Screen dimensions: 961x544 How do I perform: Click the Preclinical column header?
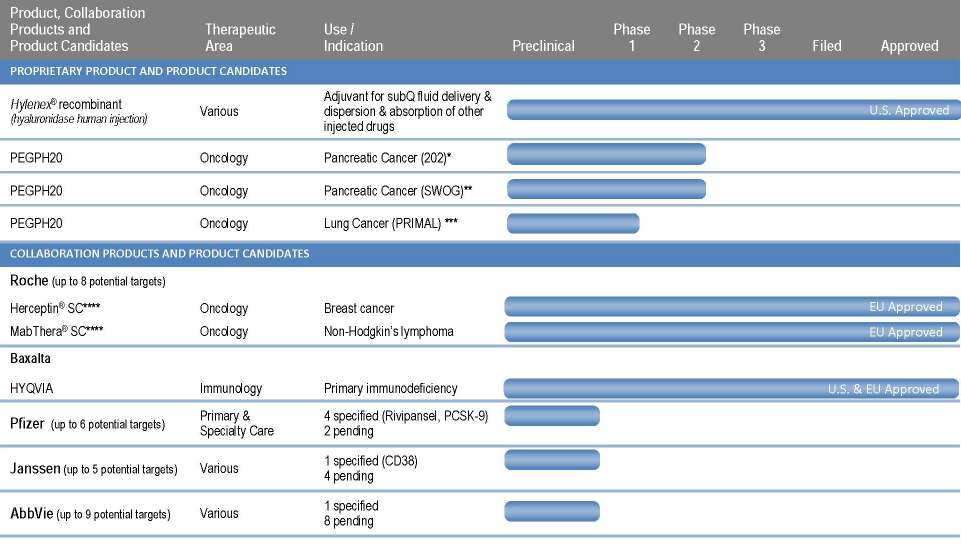pos(543,46)
